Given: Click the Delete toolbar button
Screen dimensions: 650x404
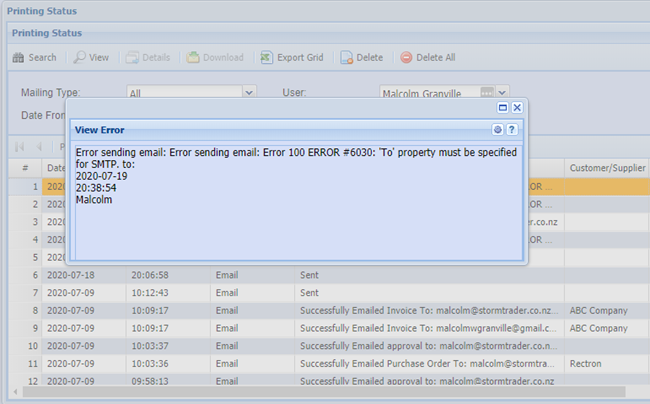Looking at the screenshot, I should point(361,57).
